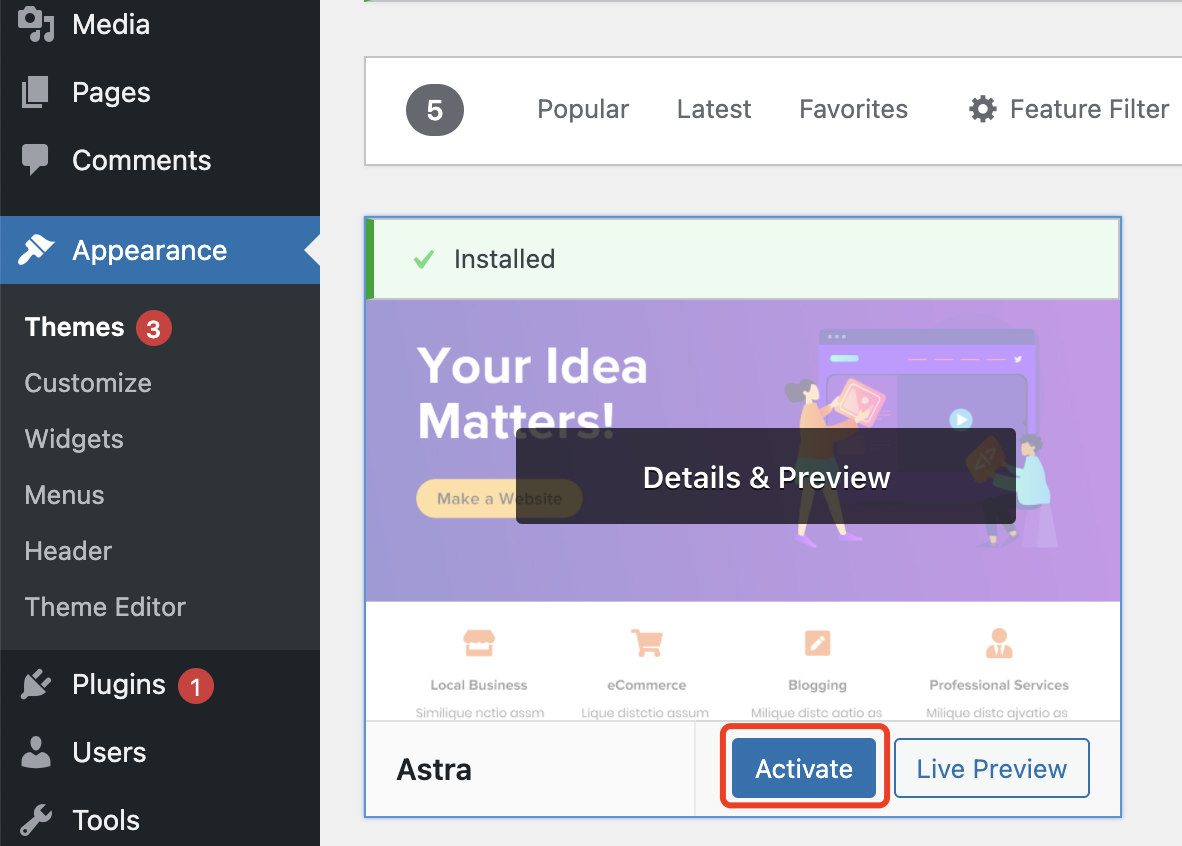Click the Details & Preview overlay
The height and width of the screenshot is (846, 1182).
click(766, 477)
